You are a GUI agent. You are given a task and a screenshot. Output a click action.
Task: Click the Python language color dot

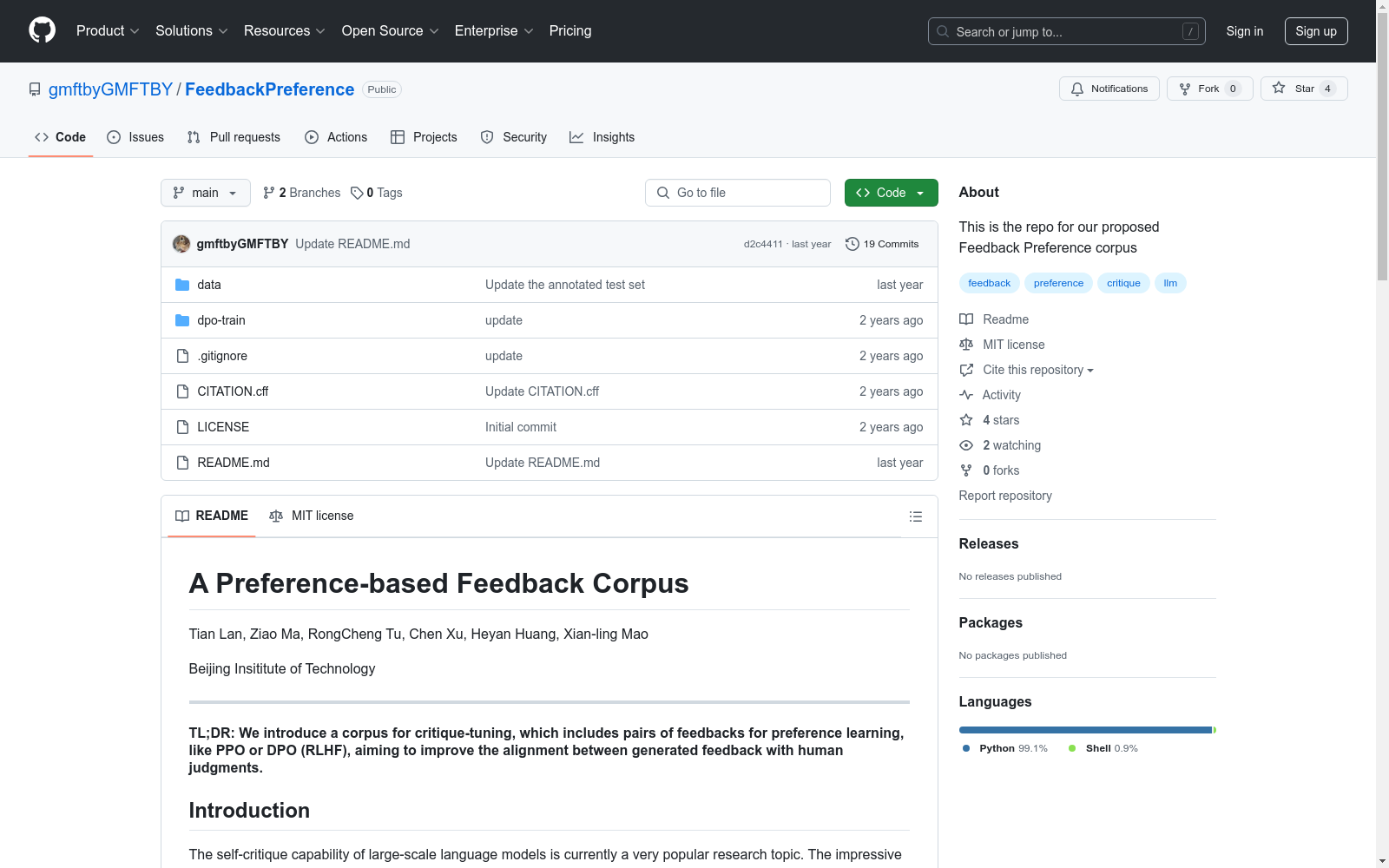tap(966, 748)
